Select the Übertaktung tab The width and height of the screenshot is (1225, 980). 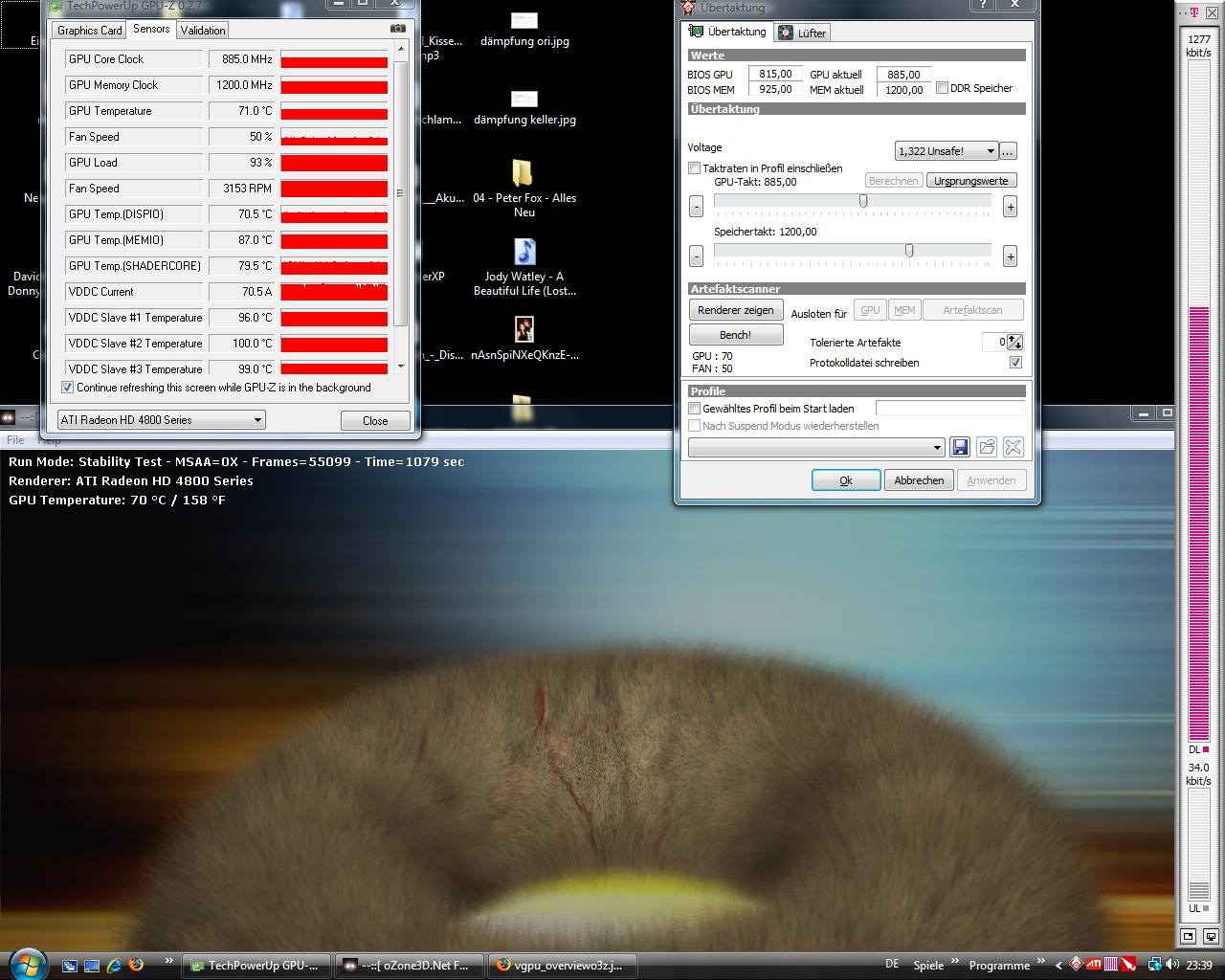coord(728,32)
